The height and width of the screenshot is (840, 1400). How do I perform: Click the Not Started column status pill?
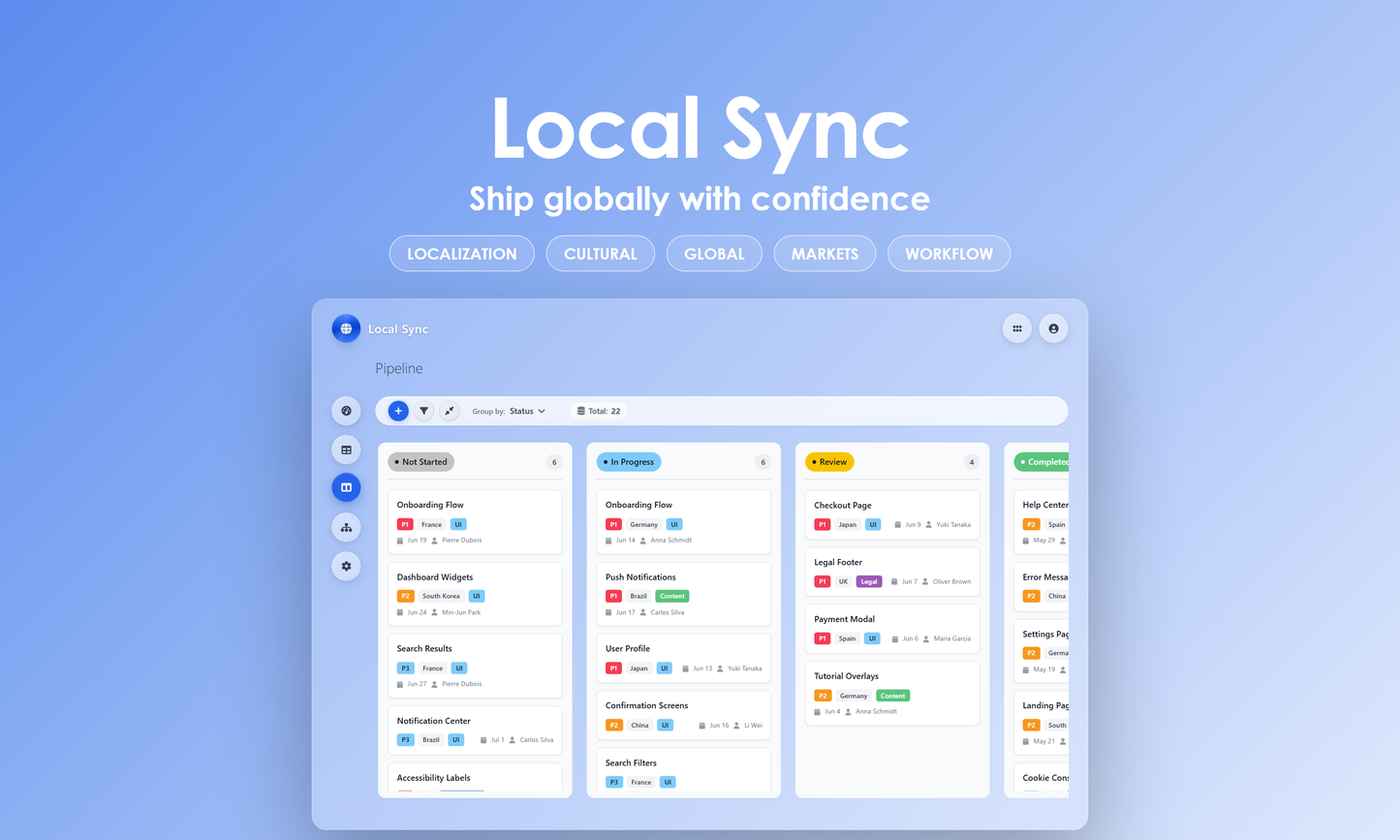click(x=421, y=462)
